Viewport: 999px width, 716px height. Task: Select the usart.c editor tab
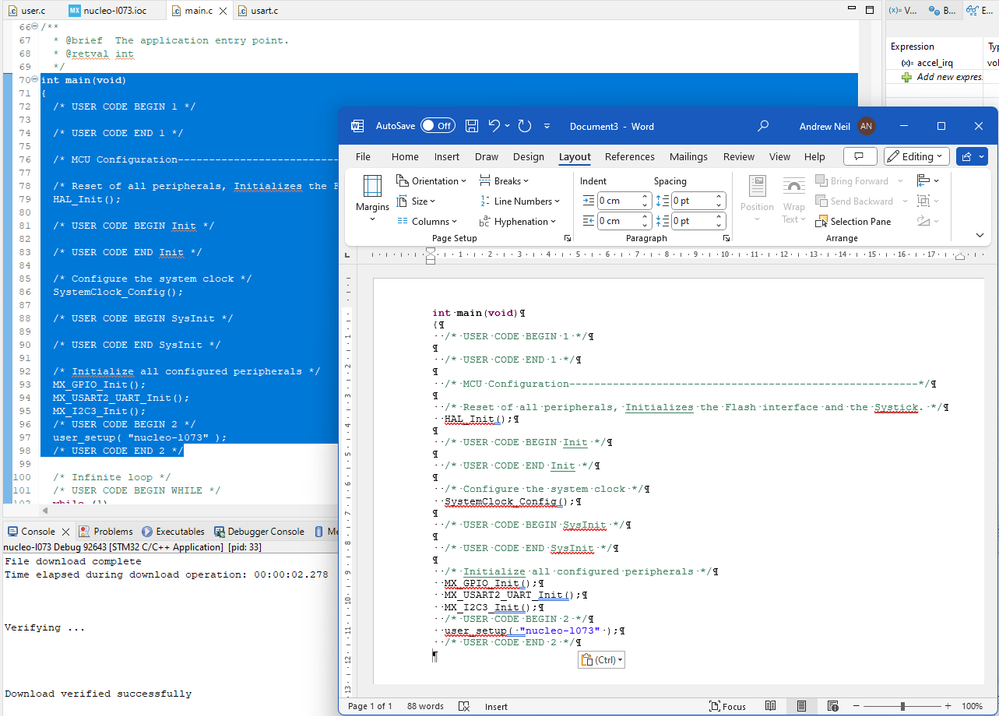tap(264, 10)
